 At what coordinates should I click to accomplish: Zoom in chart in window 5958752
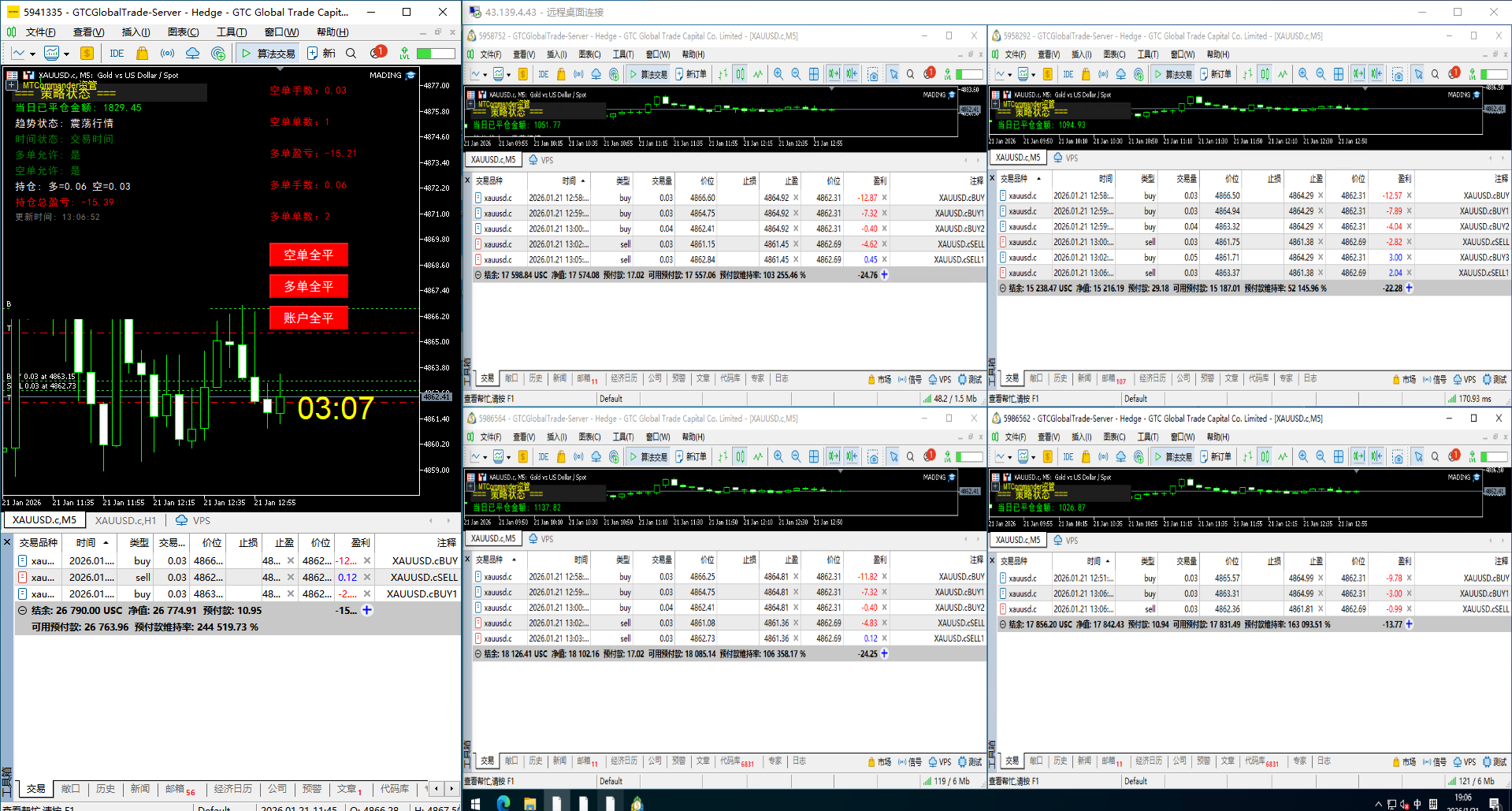coord(778,74)
